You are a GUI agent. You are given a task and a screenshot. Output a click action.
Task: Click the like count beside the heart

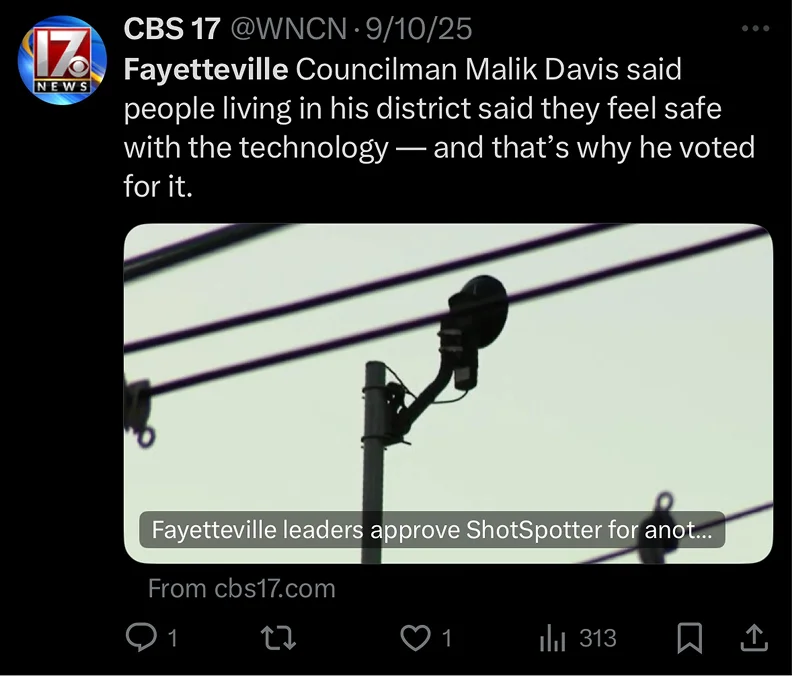tap(447, 639)
